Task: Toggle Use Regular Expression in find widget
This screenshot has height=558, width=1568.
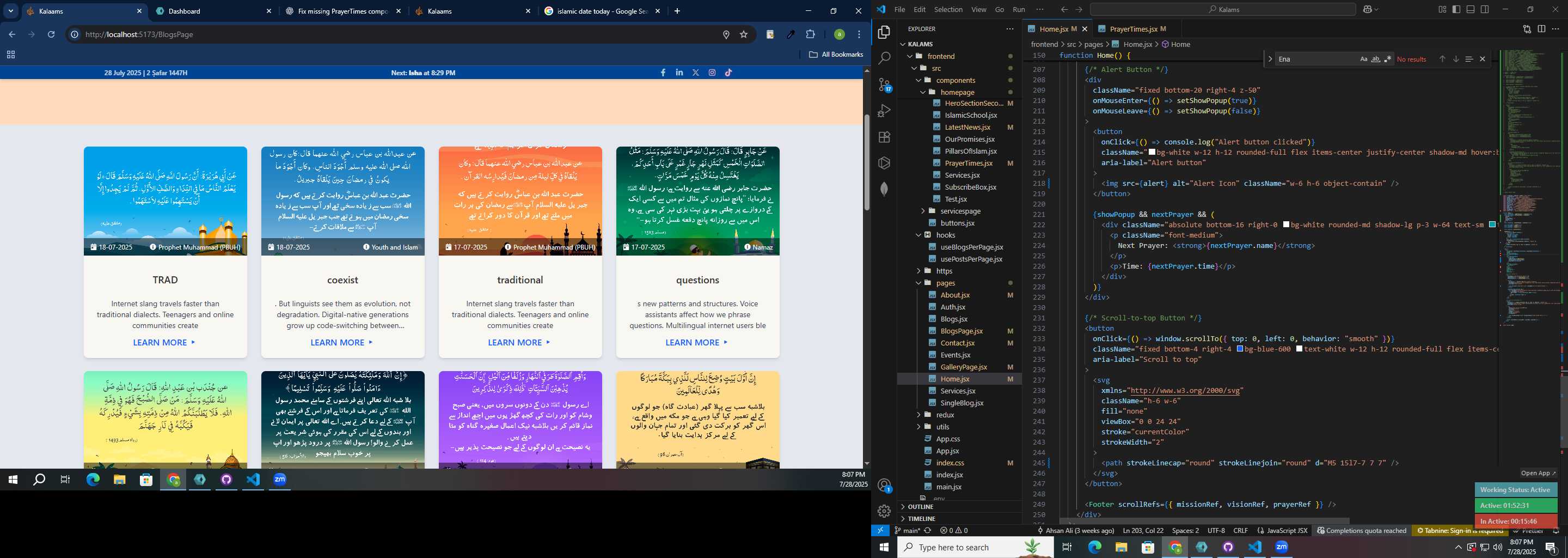Action: [1388, 59]
